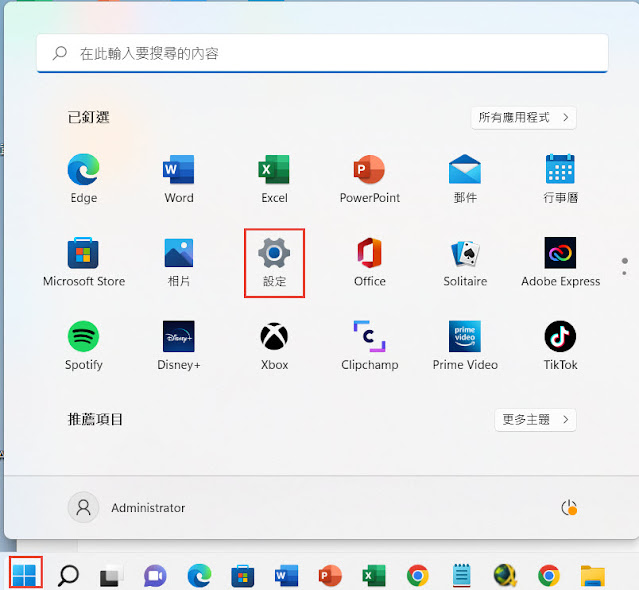Open Excel in the pinned apps
Image resolution: width=639 pixels, height=590 pixels.
click(274, 178)
